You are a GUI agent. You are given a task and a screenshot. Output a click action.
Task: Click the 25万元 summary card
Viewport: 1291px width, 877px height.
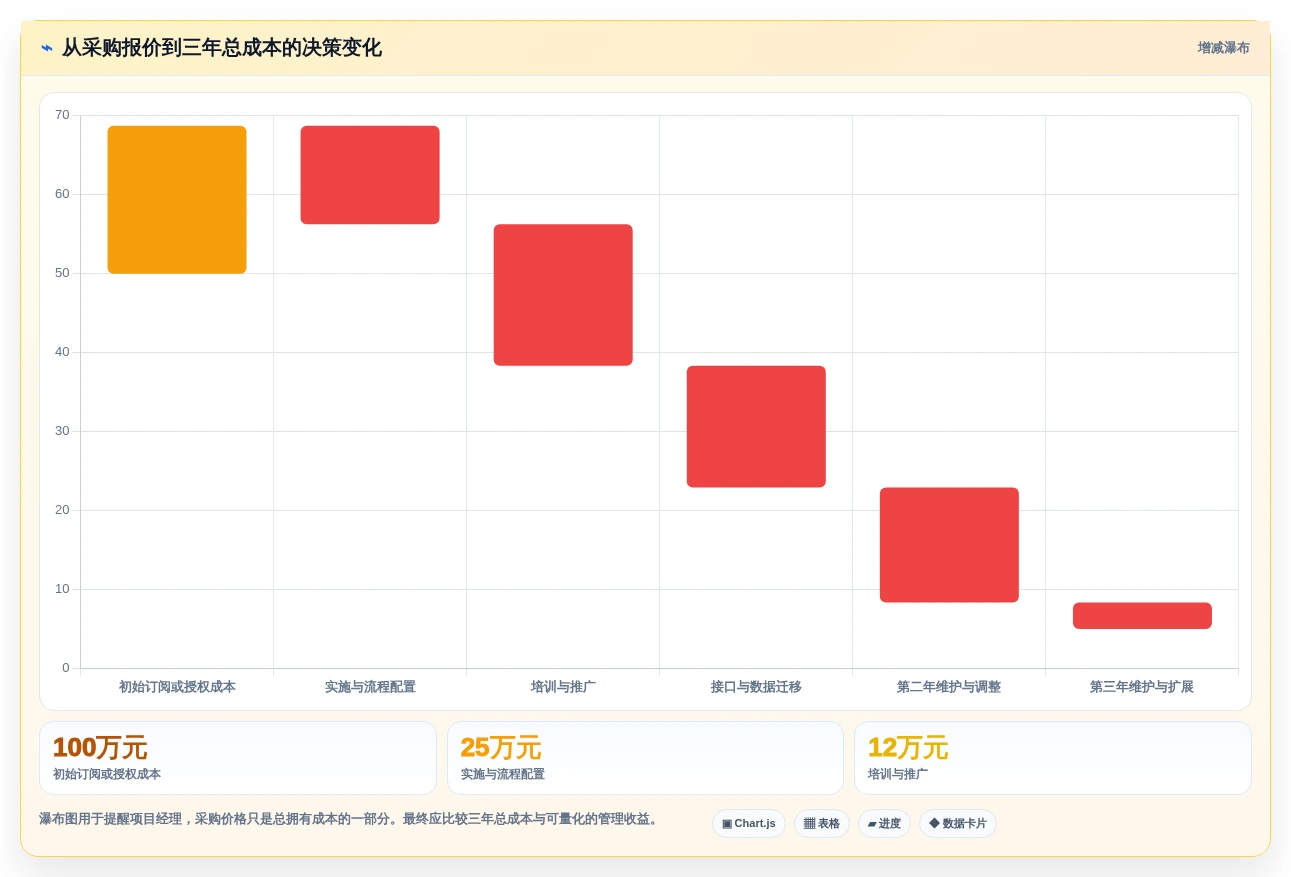[645, 758]
